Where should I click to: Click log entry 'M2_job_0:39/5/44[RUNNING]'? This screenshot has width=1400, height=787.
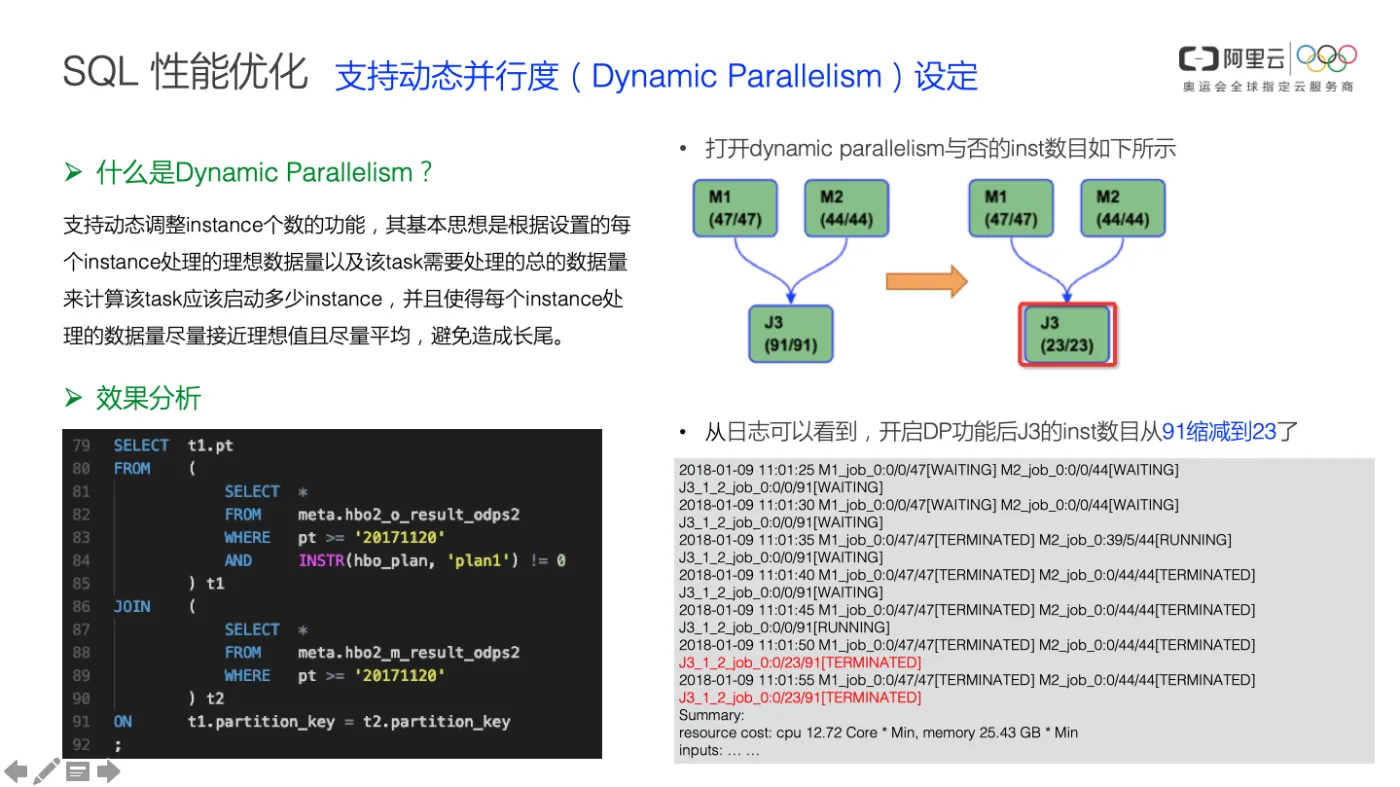[1136, 540]
